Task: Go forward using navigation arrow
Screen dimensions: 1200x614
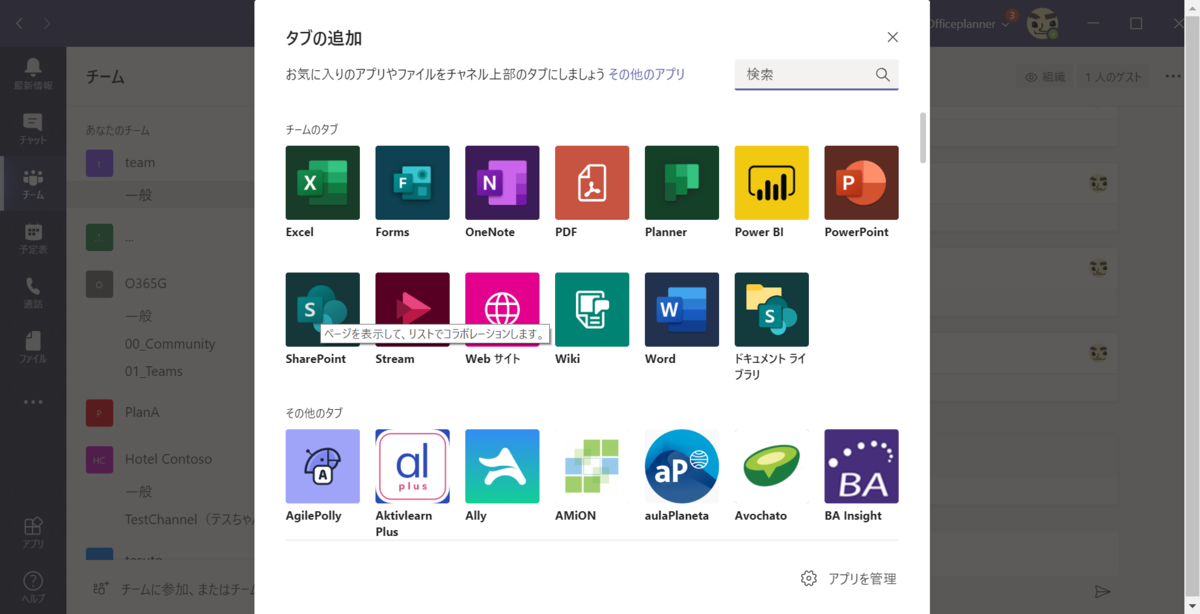Action: (47, 23)
